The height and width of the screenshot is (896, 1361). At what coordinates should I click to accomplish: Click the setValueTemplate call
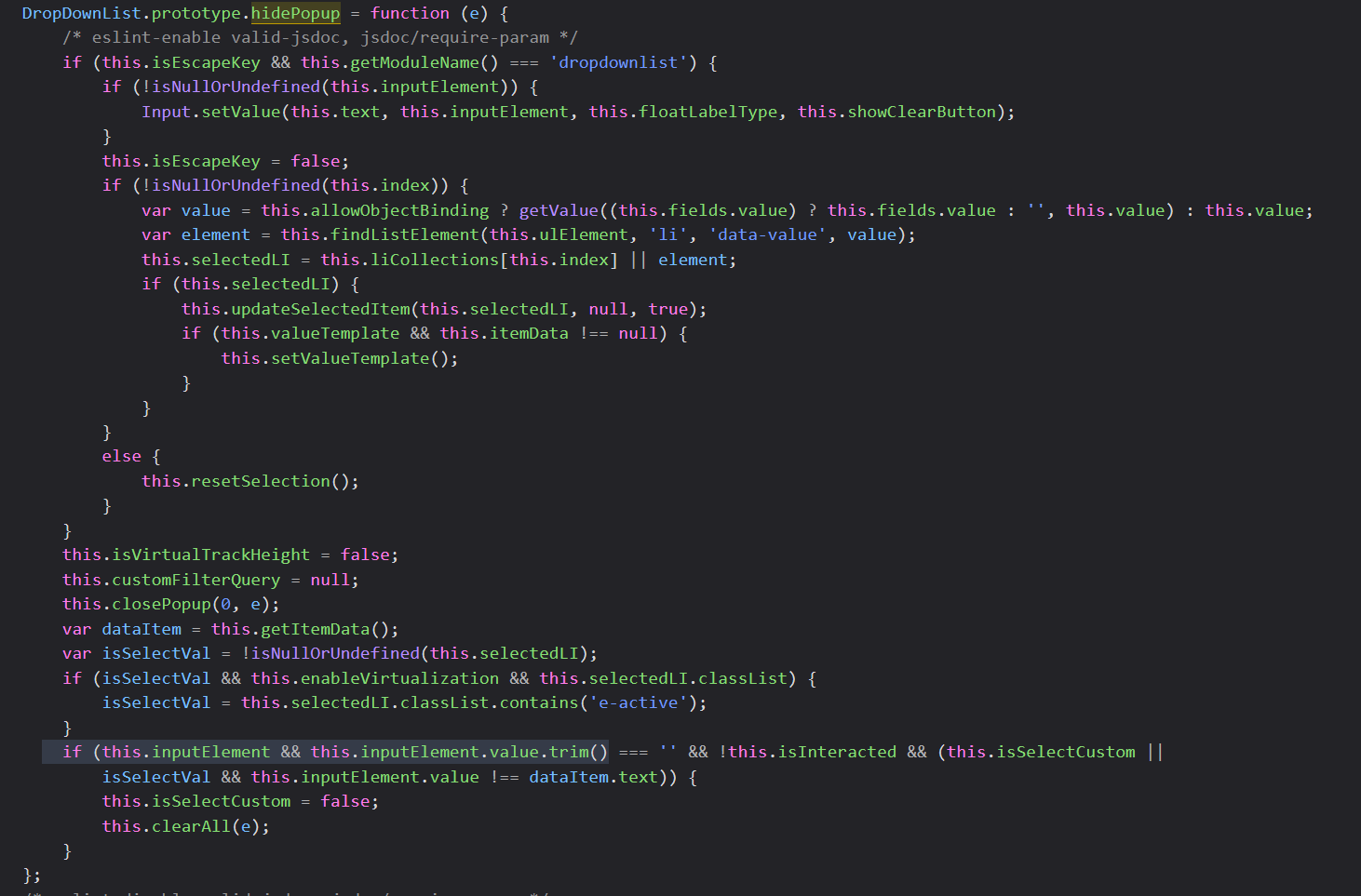349,358
